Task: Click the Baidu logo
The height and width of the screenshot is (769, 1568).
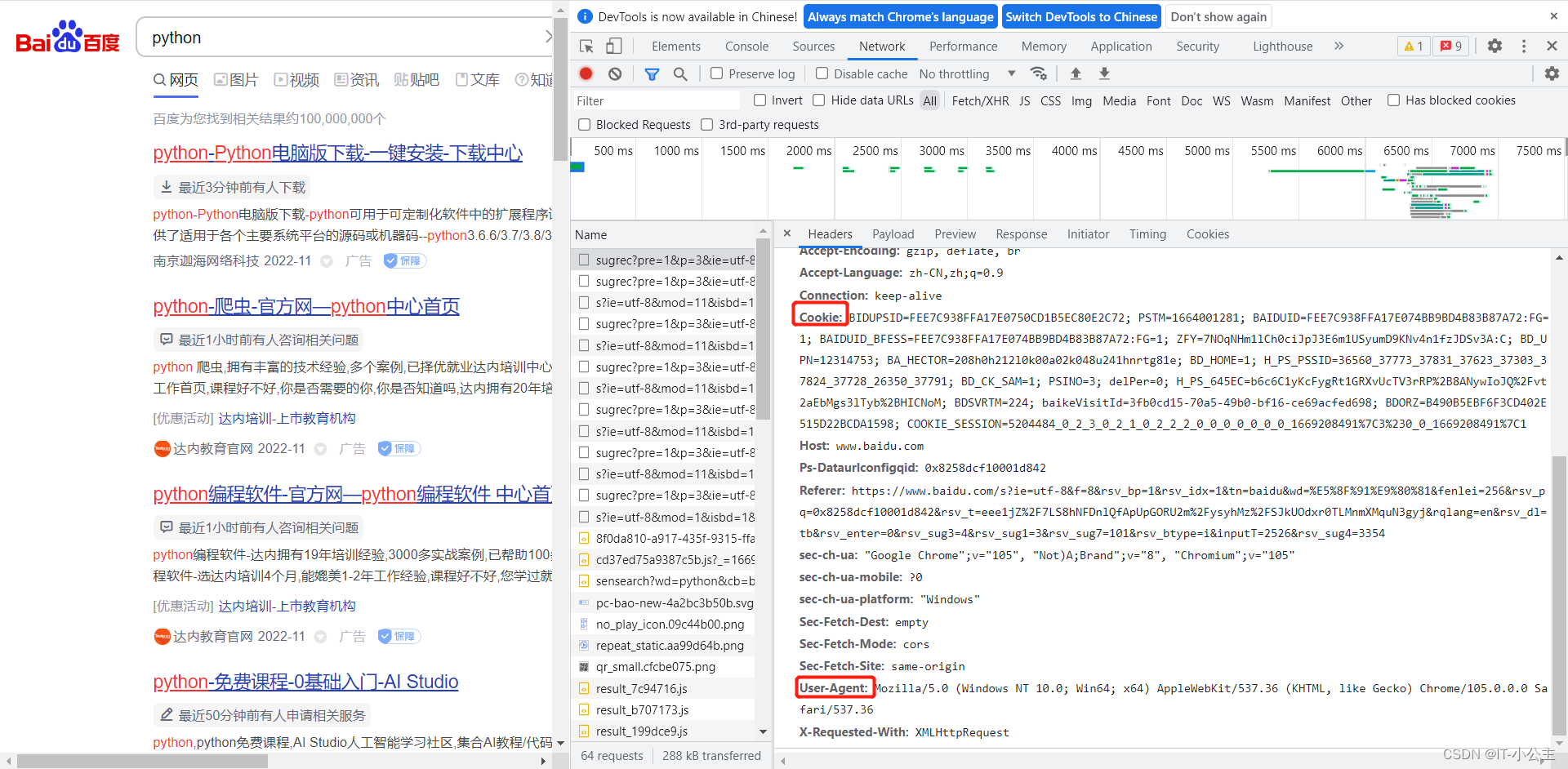Action: [68, 37]
